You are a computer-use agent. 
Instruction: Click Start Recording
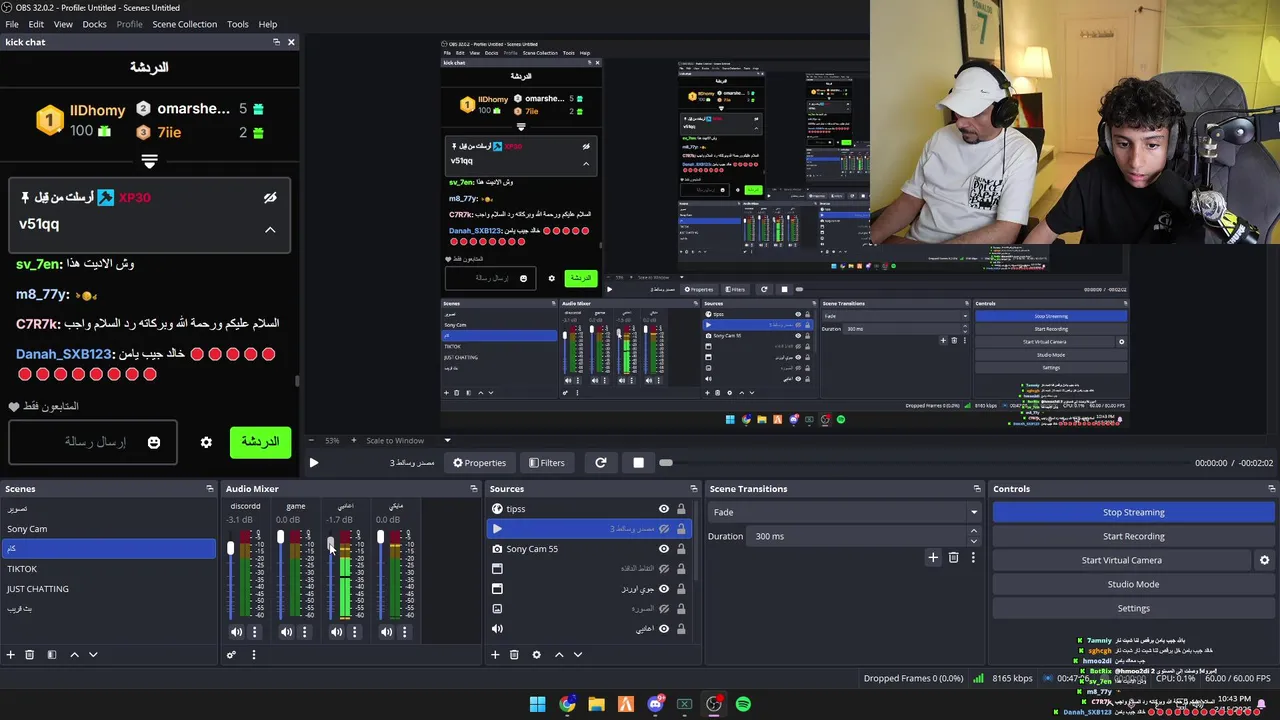tap(1133, 536)
